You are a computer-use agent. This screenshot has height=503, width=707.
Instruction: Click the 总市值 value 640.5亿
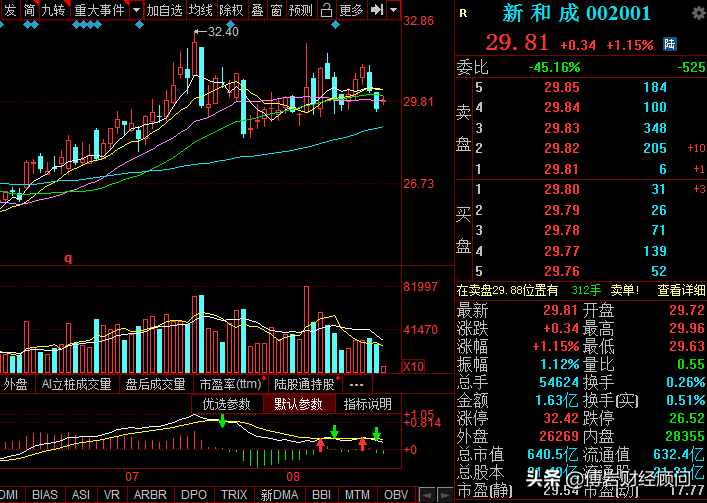(553, 454)
